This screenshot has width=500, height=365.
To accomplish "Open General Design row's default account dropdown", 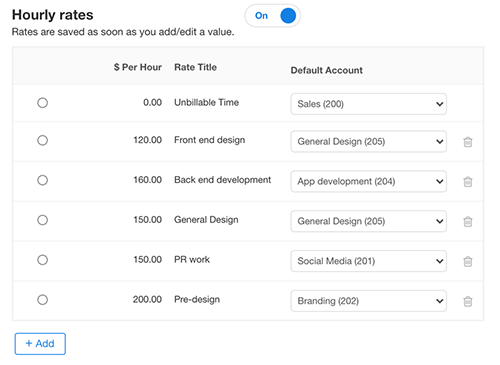I will click(368, 221).
